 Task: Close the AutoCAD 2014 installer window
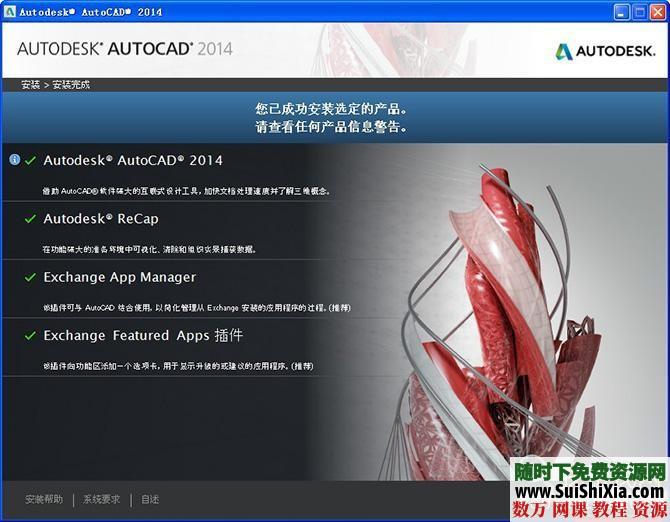click(658, 12)
